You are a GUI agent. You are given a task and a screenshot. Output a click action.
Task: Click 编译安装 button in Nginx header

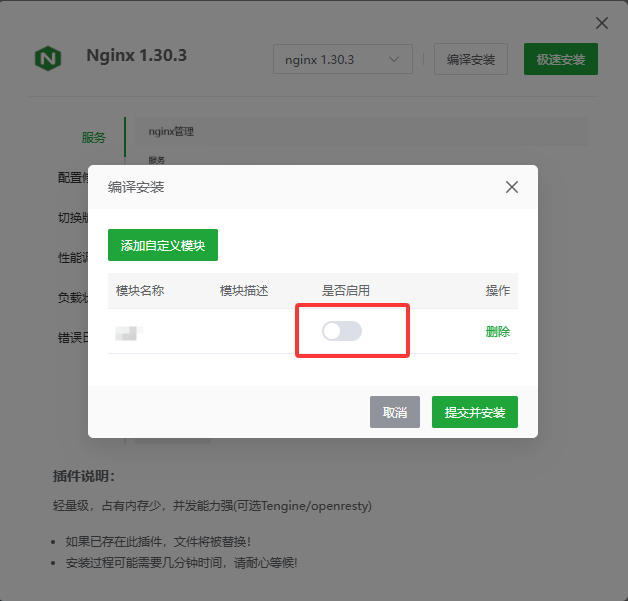click(471, 59)
